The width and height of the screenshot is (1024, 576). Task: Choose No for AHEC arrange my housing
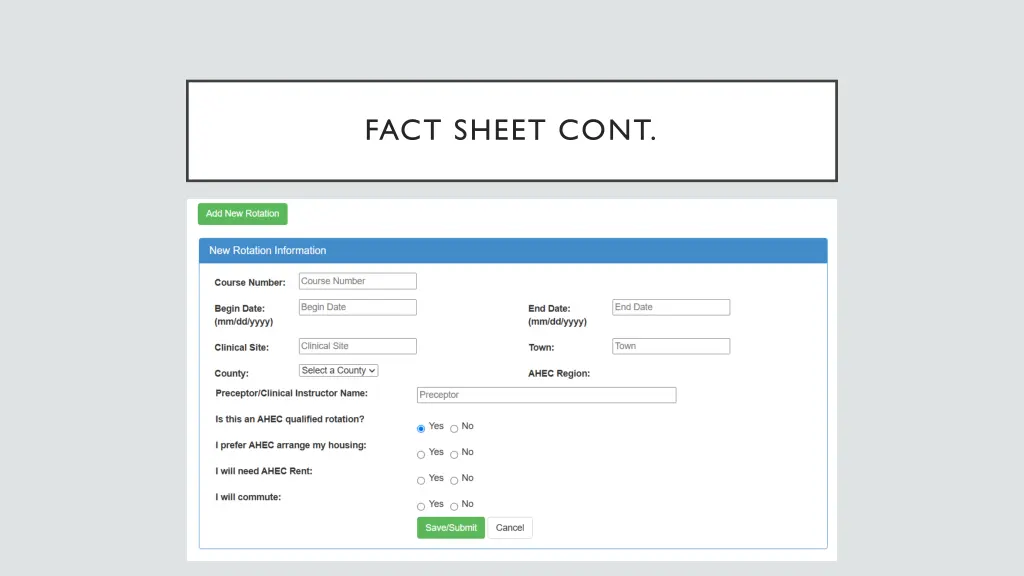point(454,455)
